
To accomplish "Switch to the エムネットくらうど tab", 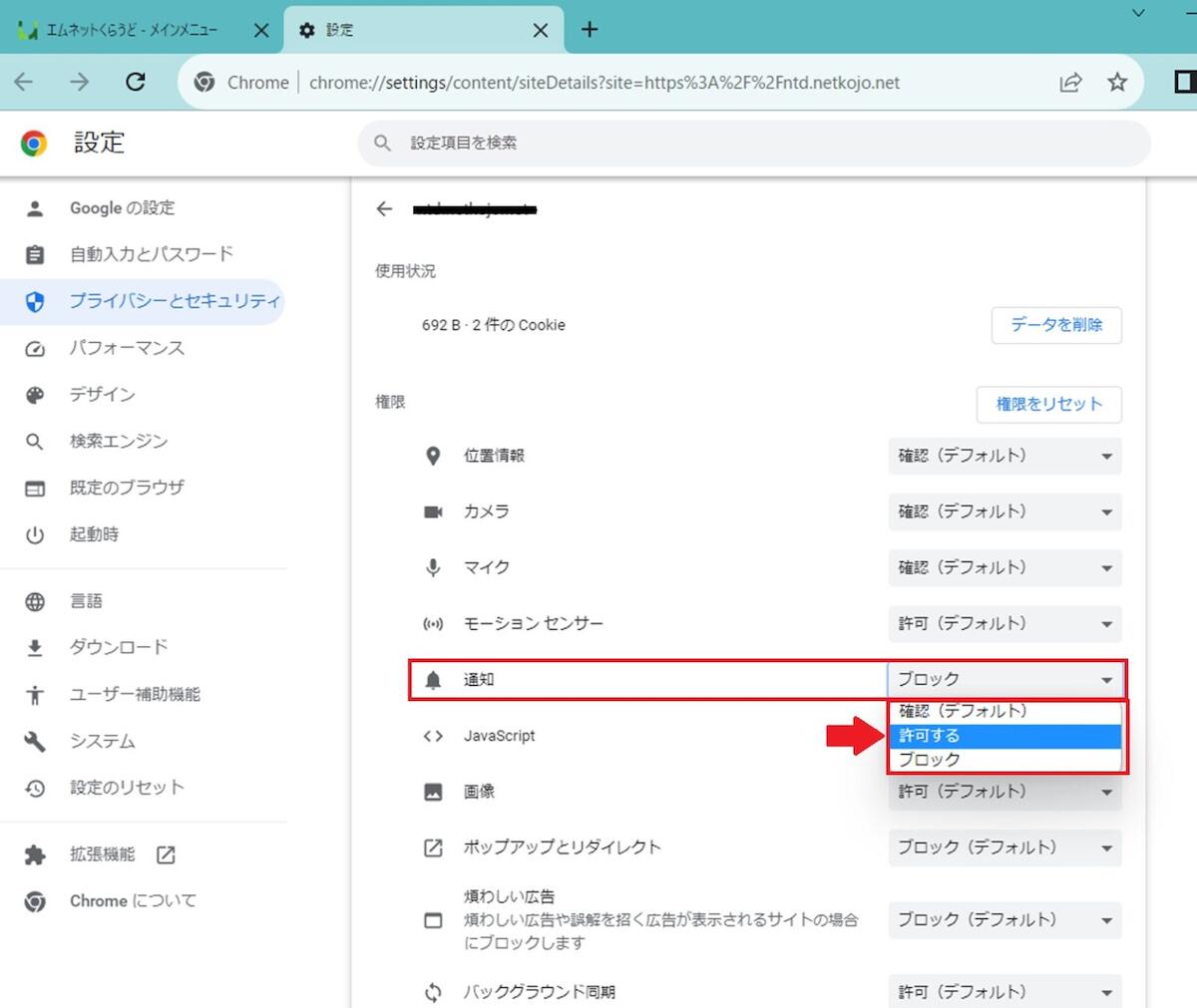I will coord(130,30).
